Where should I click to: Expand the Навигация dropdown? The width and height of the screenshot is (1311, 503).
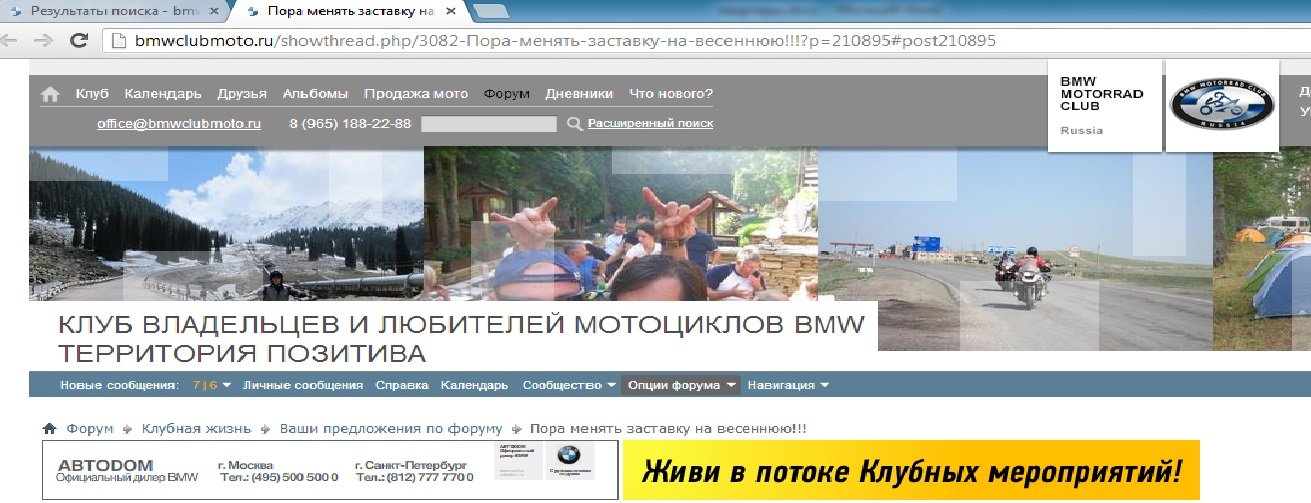[788, 385]
